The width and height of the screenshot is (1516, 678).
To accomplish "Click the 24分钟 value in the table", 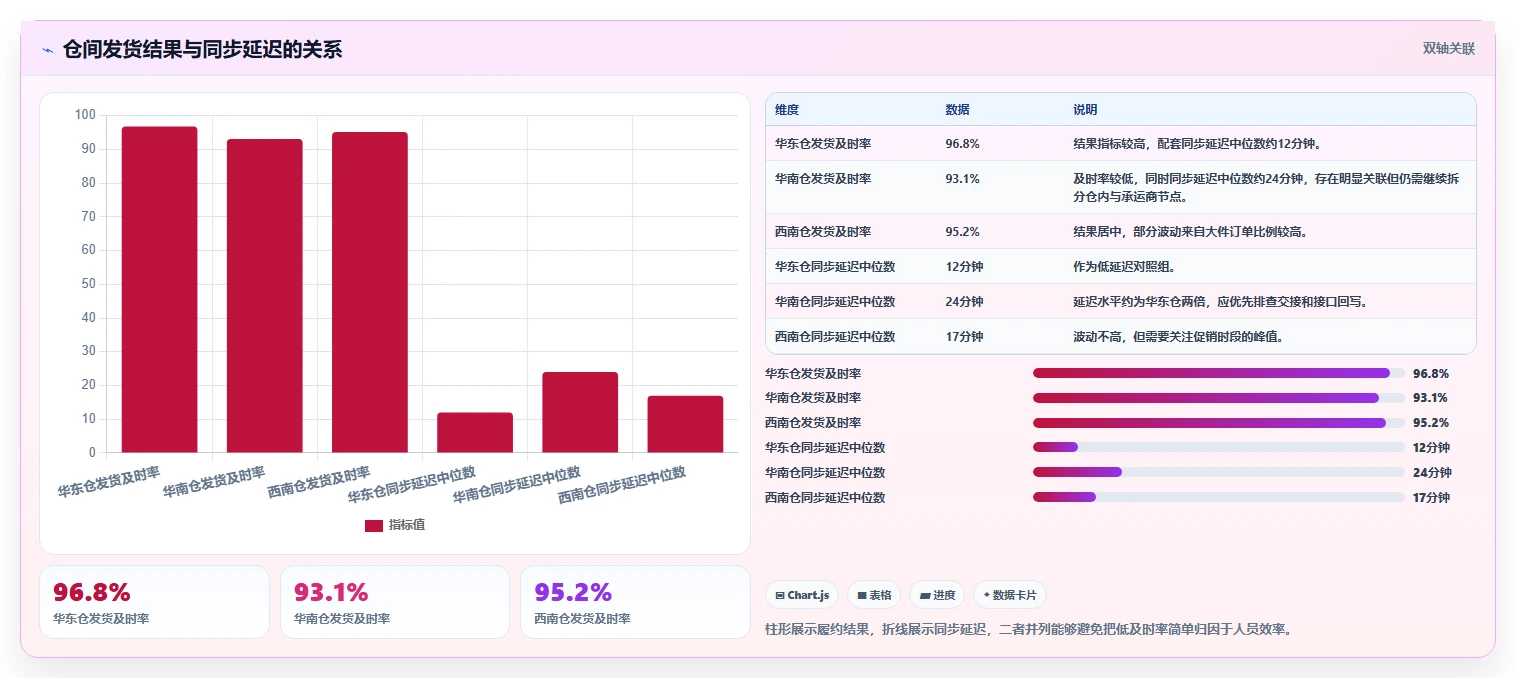I will tap(964, 302).
